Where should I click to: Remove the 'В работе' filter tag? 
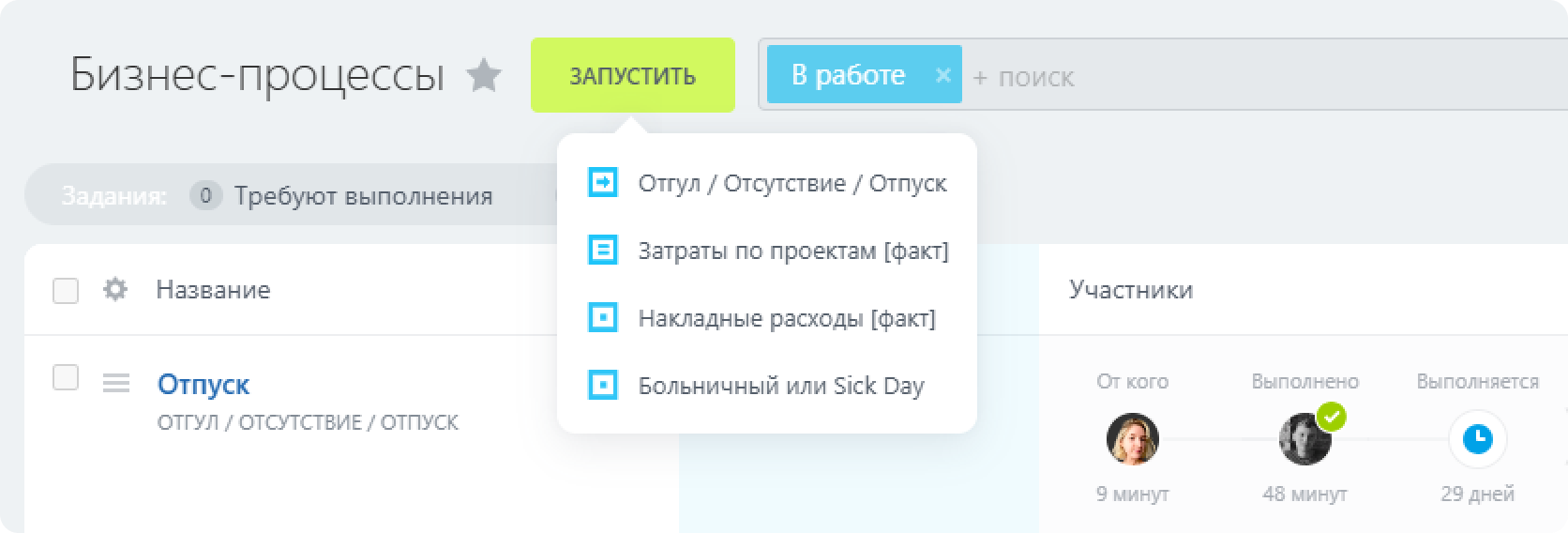tap(943, 75)
